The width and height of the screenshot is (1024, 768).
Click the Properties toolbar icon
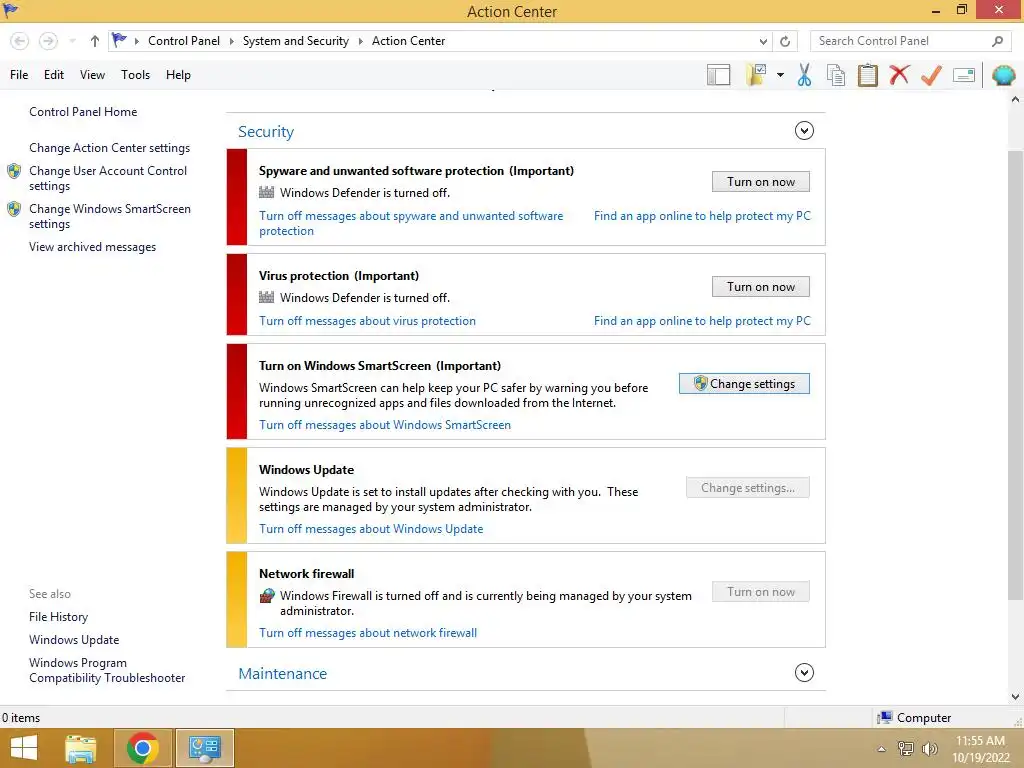[964, 75]
